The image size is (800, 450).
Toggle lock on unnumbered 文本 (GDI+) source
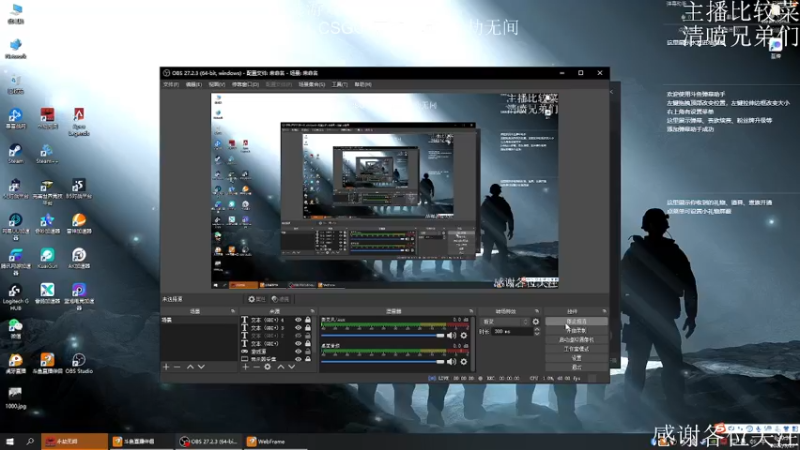308,343
